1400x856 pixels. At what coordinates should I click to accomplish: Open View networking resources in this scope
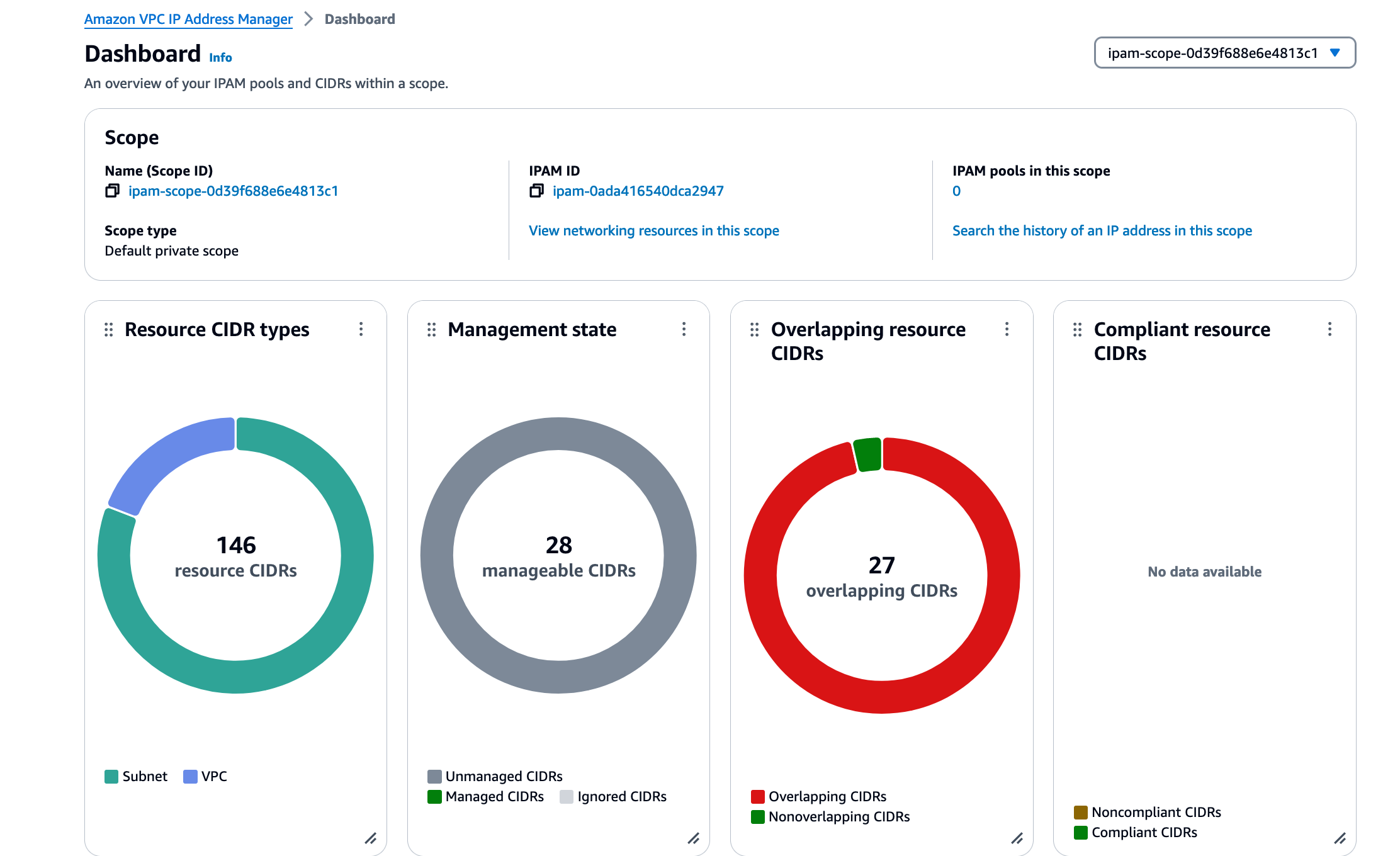click(653, 231)
